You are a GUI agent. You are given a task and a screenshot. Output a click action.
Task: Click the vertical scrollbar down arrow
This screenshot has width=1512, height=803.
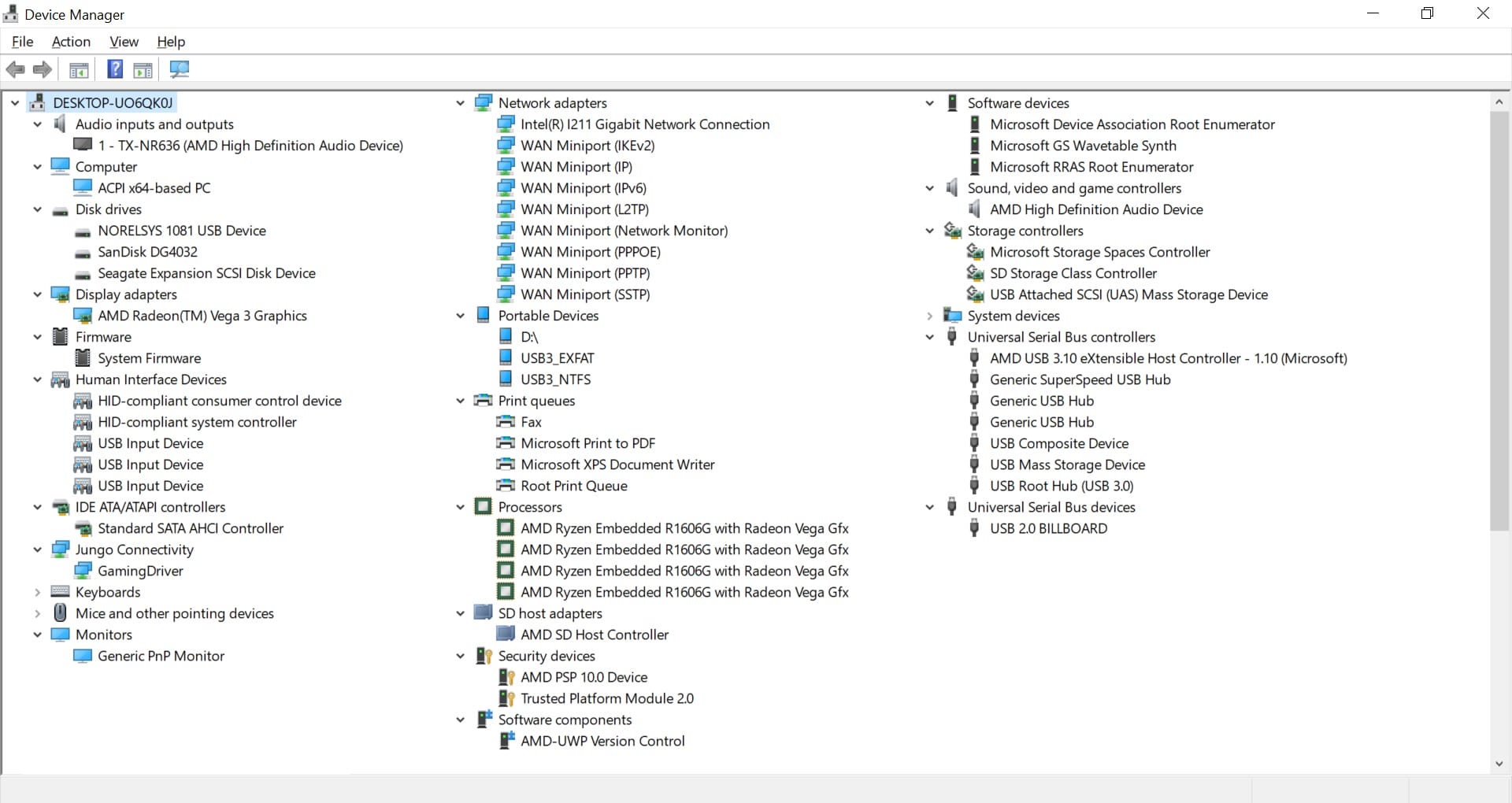pos(1499,764)
